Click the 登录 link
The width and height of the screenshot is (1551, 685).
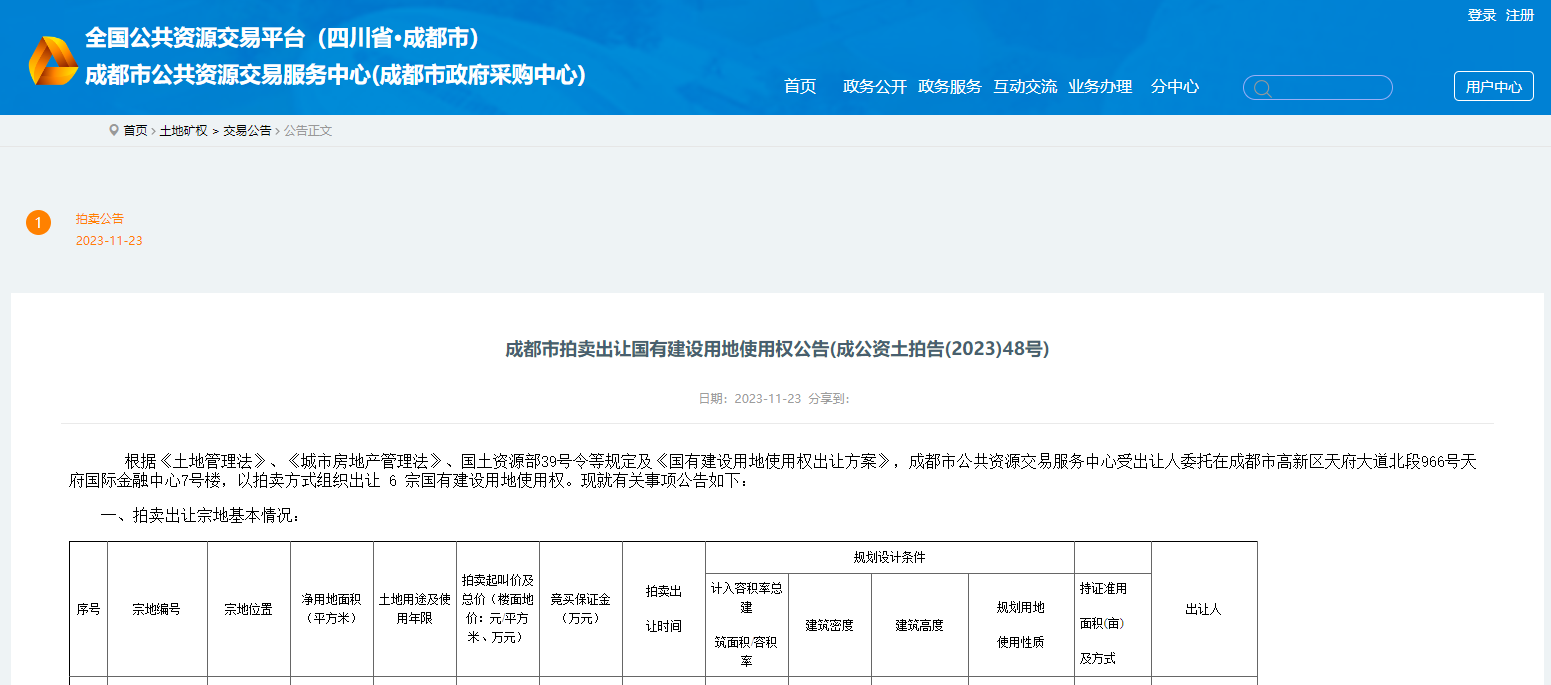[1482, 15]
